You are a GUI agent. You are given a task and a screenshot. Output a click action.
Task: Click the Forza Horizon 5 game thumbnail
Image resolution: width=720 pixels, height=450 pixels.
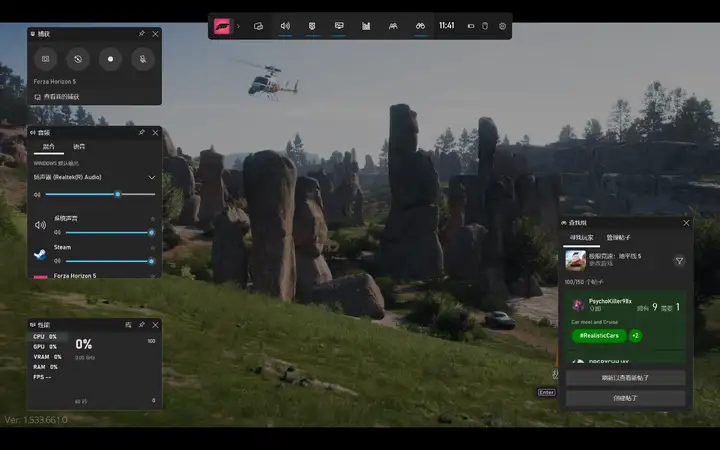[x=575, y=260]
